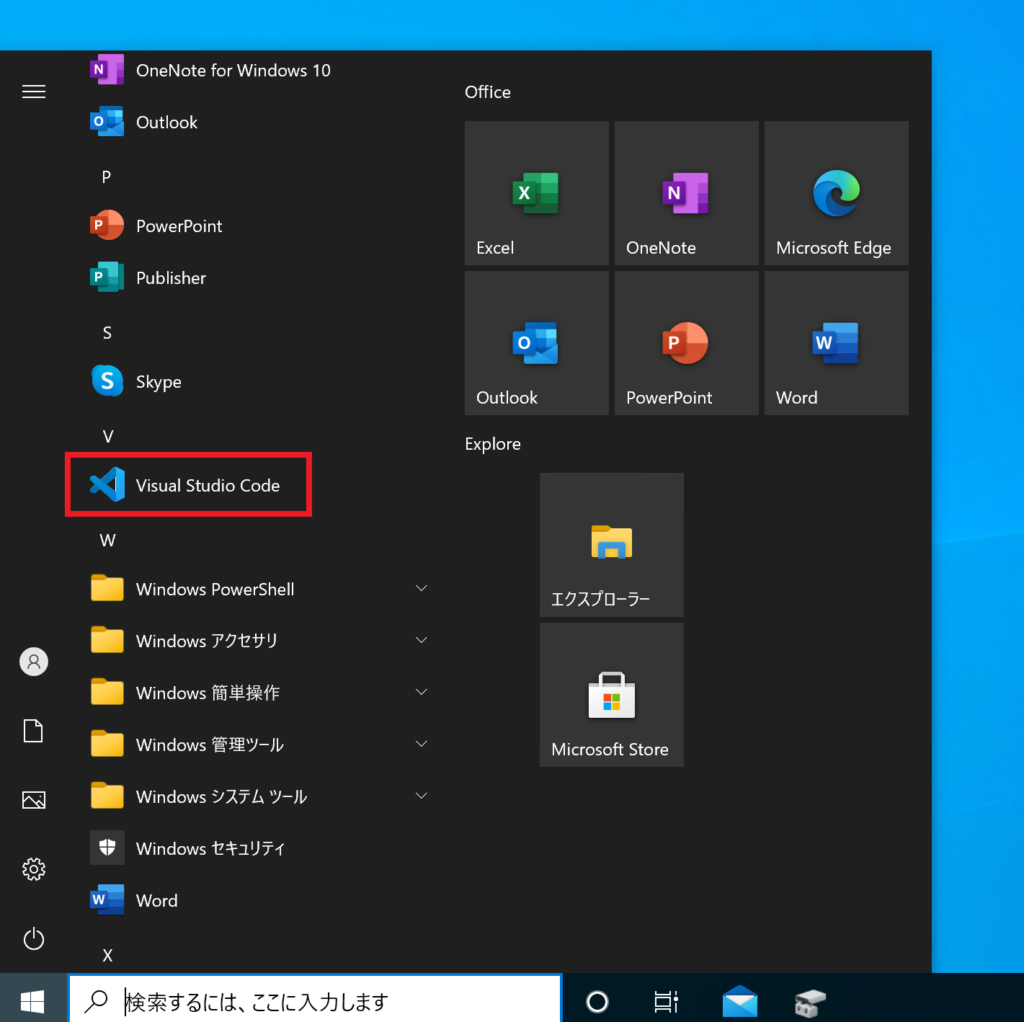Screen dimensions: 1024x1022
Task: Open the Pictures folder shortcut
Action: pyautogui.click(x=33, y=800)
